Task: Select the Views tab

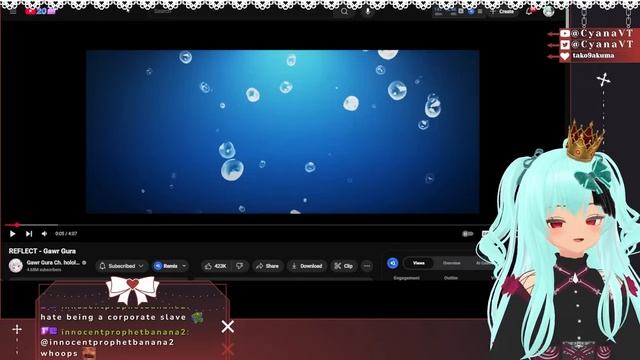Action: [418, 263]
